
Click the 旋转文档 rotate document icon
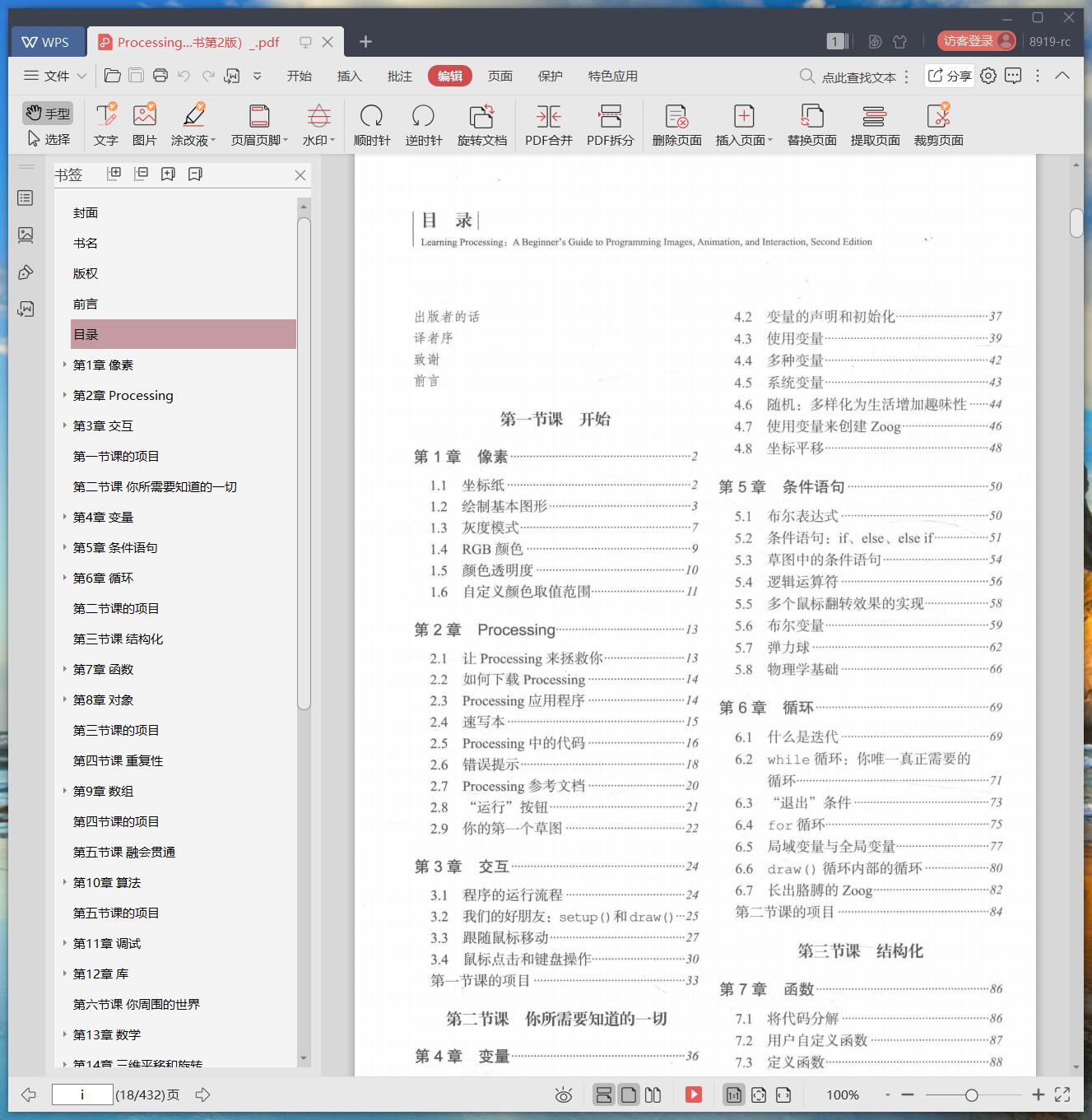tap(482, 116)
